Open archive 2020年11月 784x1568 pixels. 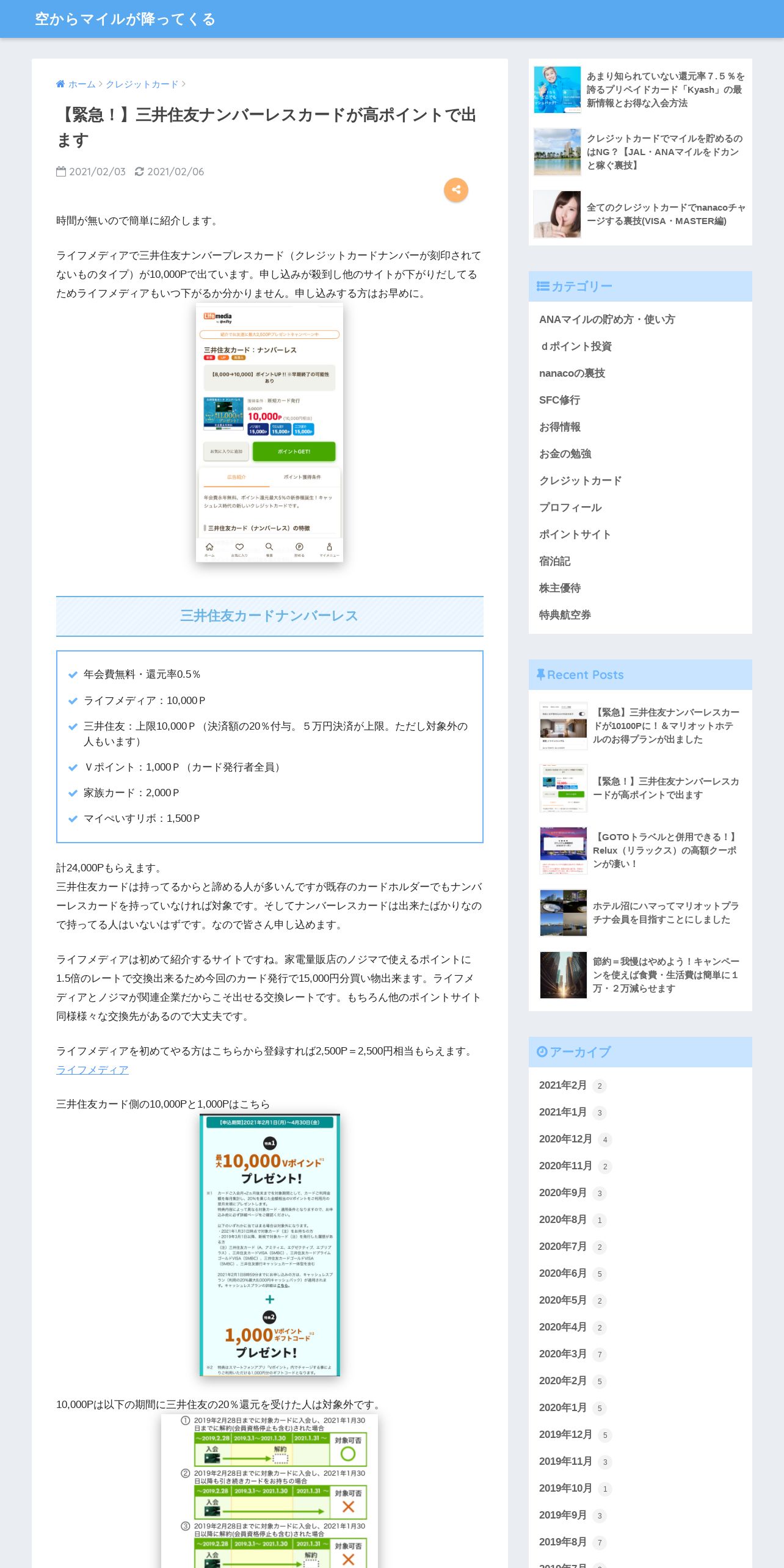coord(565,1166)
